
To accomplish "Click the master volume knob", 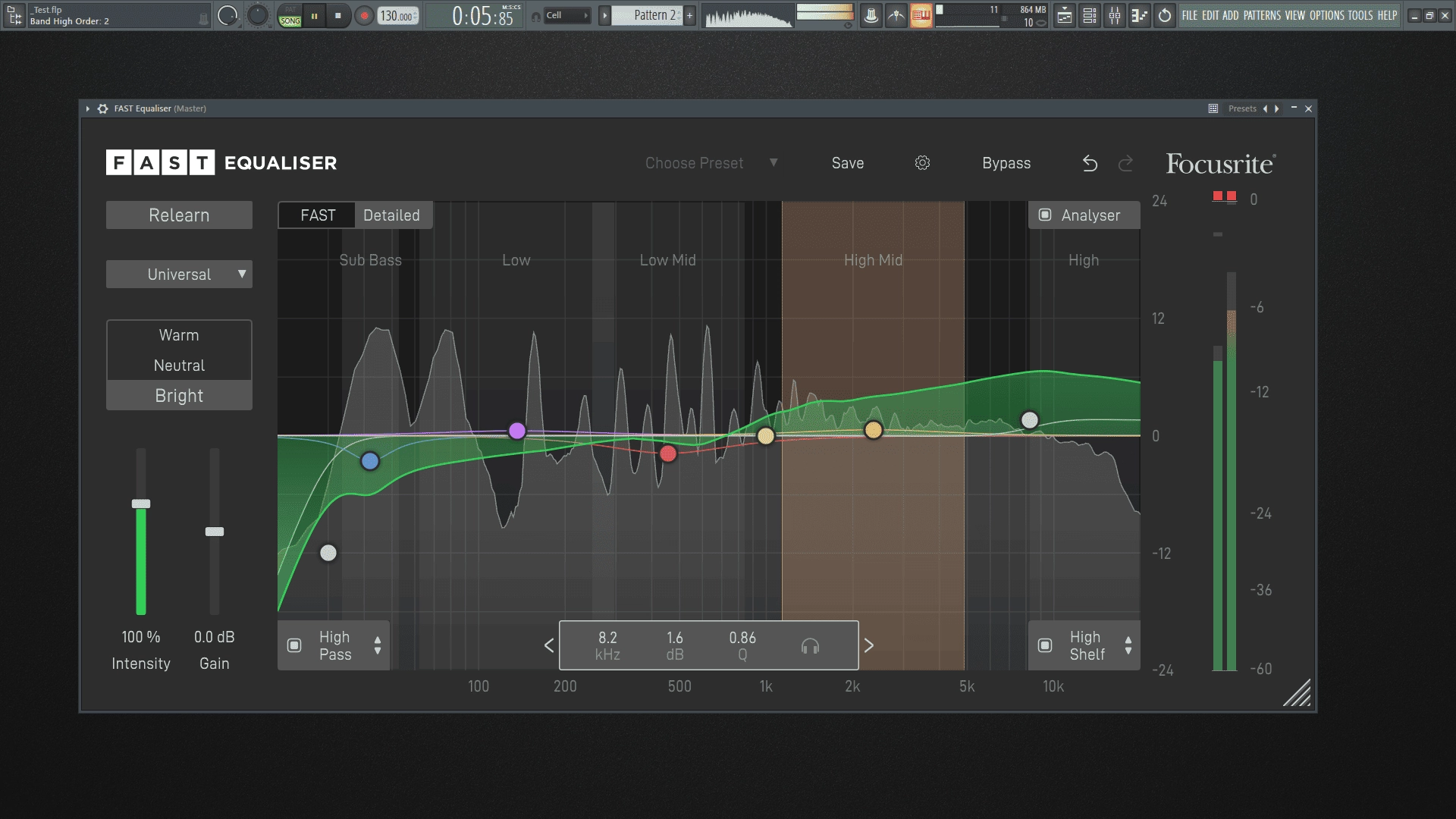I will click(227, 15).
